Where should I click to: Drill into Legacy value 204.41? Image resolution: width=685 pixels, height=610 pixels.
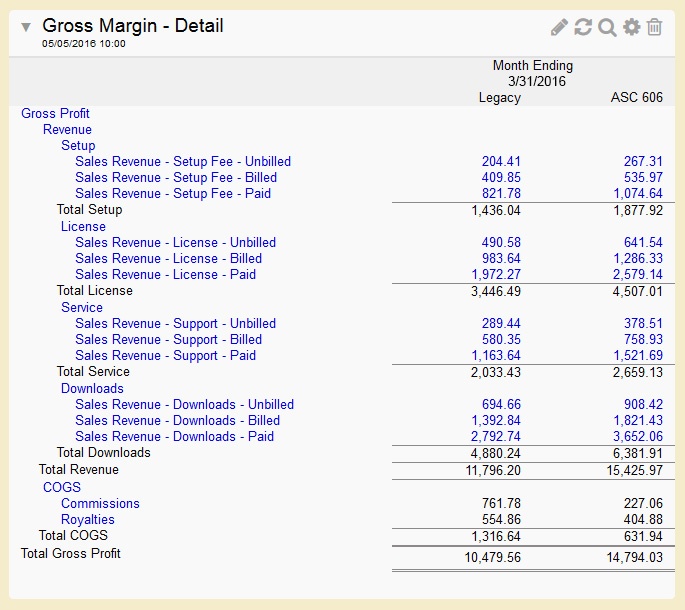pyautogui.click(x=501, y=161)
